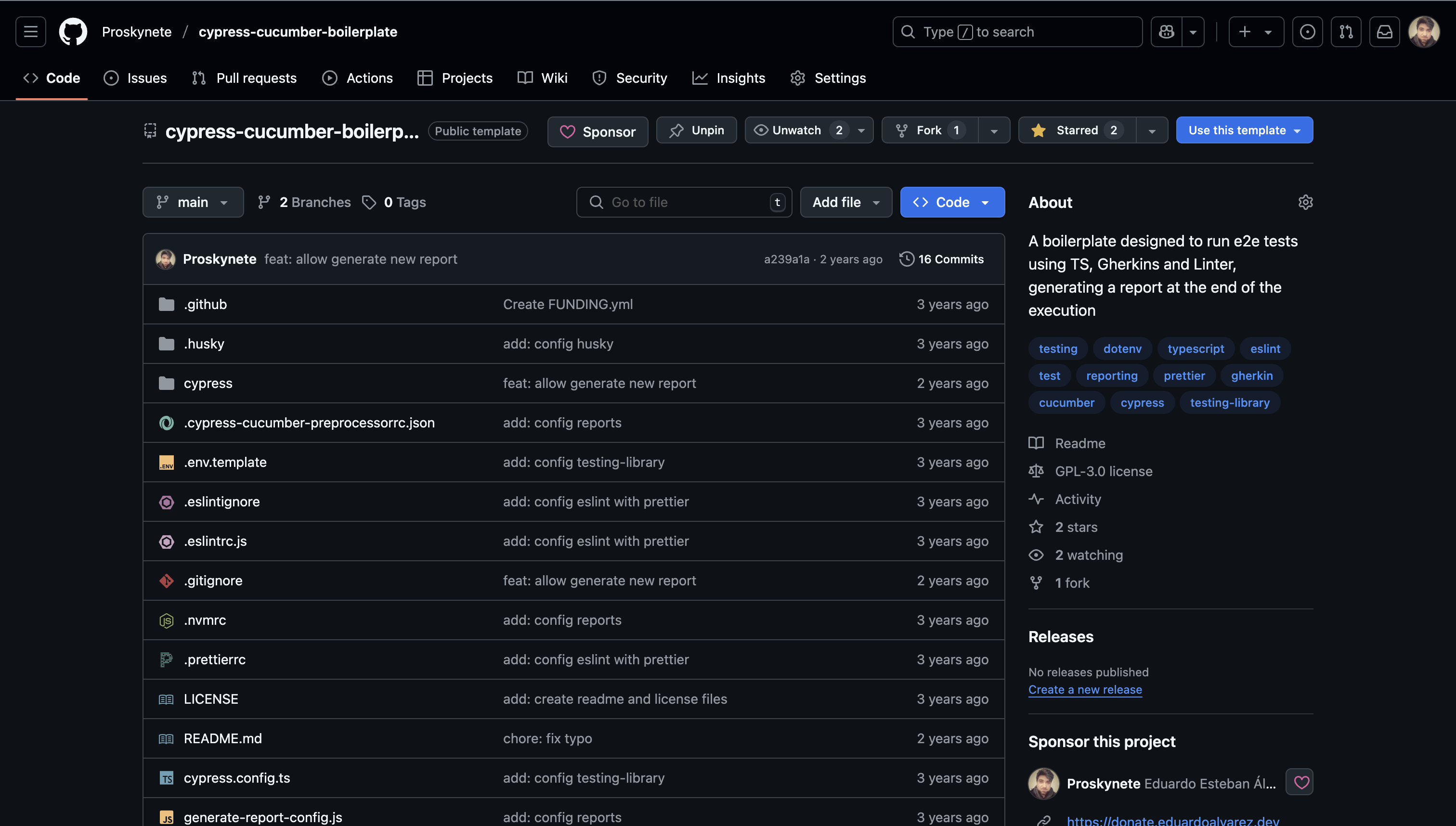Open the Security tab
The image size is (1456, 826).
click(629, 77)
